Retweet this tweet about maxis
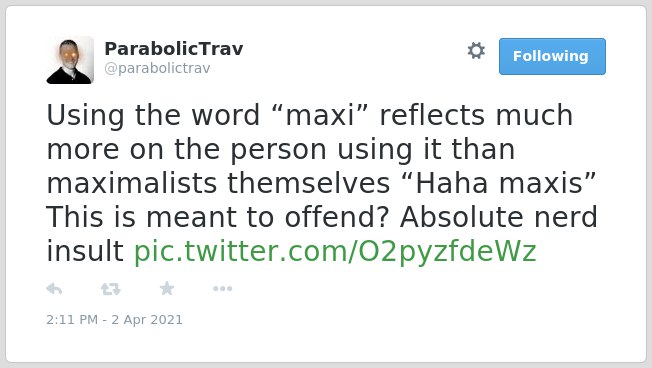This screenshot has width=652, height=368. point(111,289)
